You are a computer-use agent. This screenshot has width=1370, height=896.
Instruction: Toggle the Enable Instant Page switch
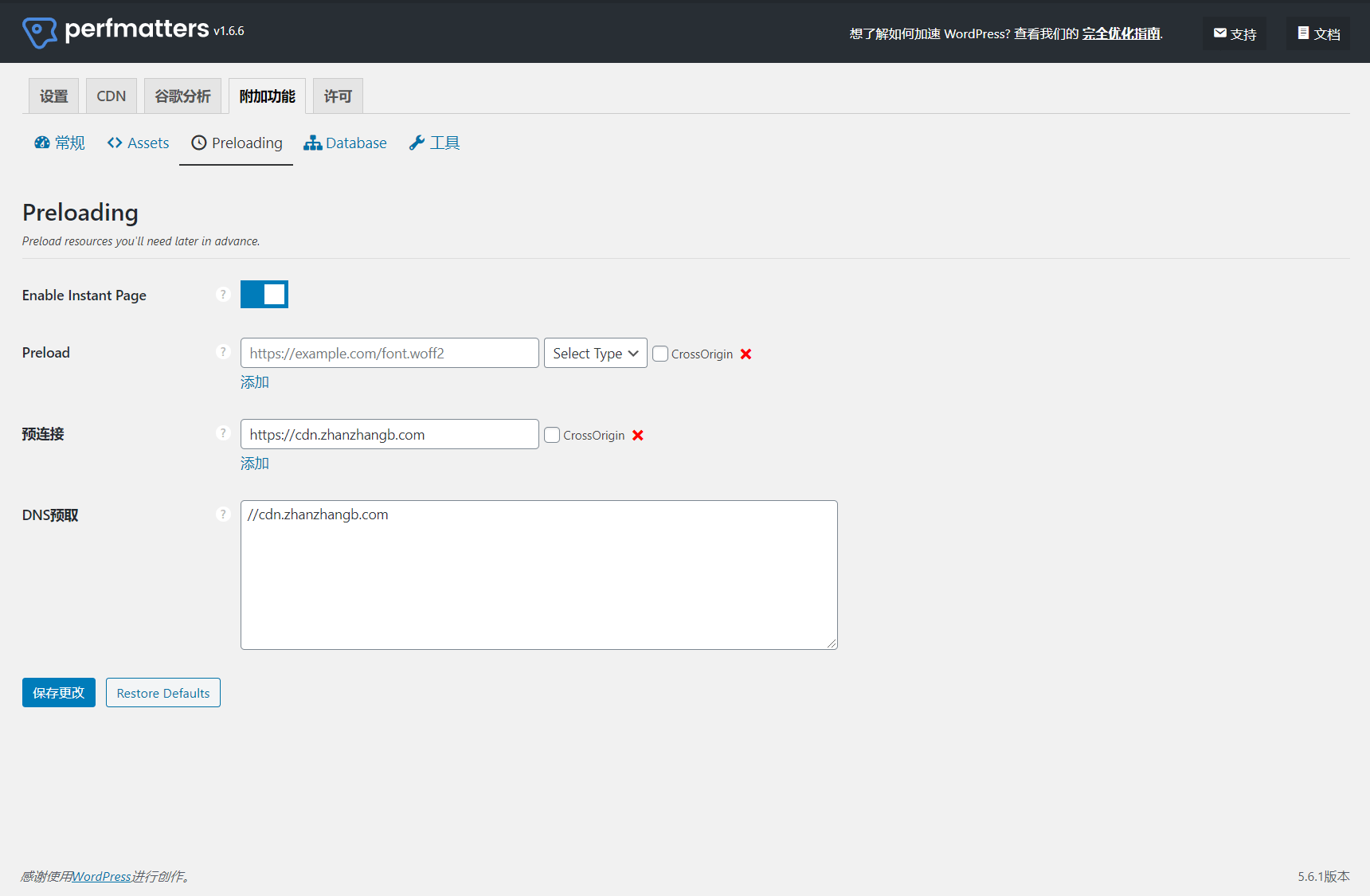264,295
